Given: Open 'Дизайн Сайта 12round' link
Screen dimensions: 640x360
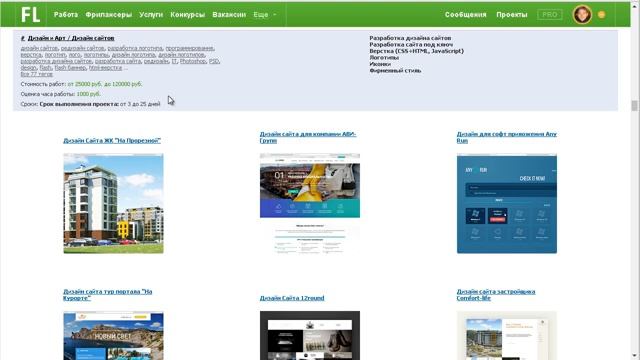Looking at the screenshot, I should (x=292, y=298).
